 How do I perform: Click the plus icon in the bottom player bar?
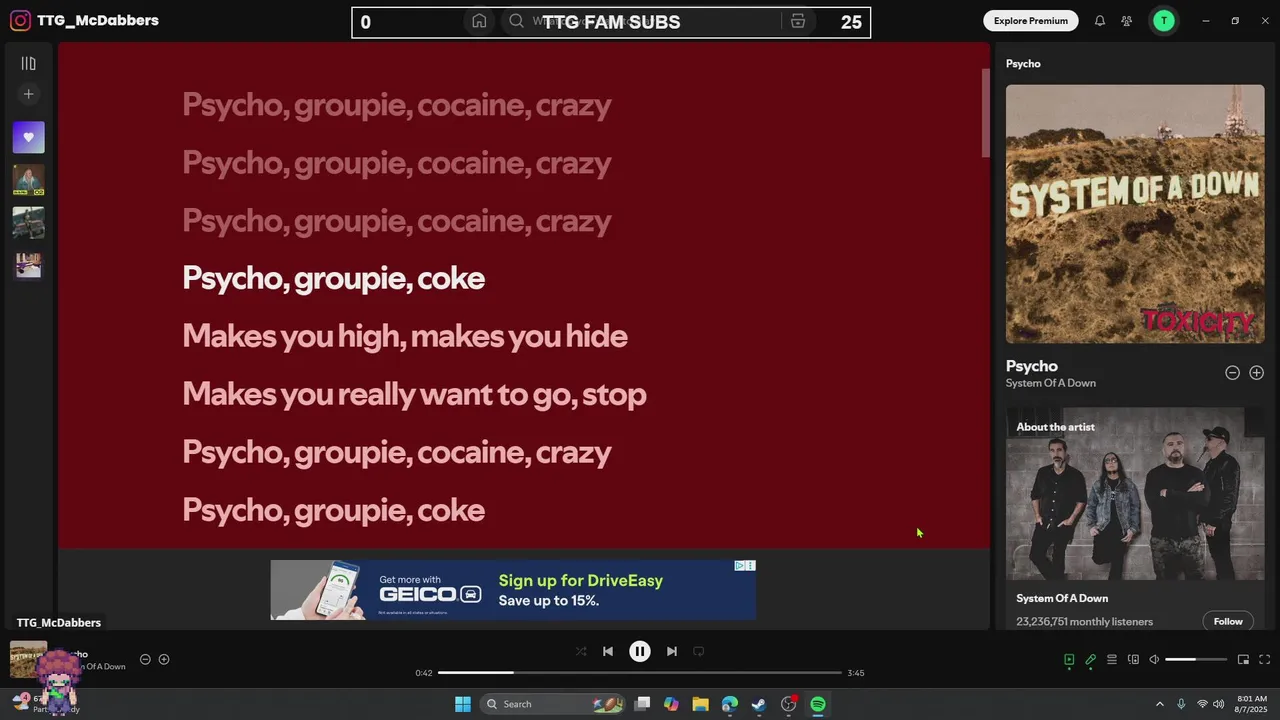[x=164, y=659]
